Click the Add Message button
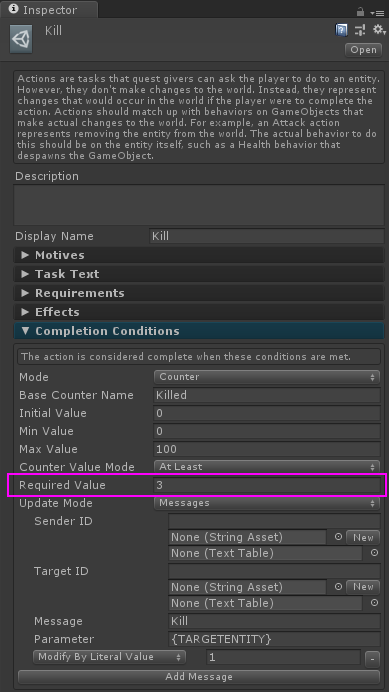Screen dimensions: 389x692 [199, 677]
